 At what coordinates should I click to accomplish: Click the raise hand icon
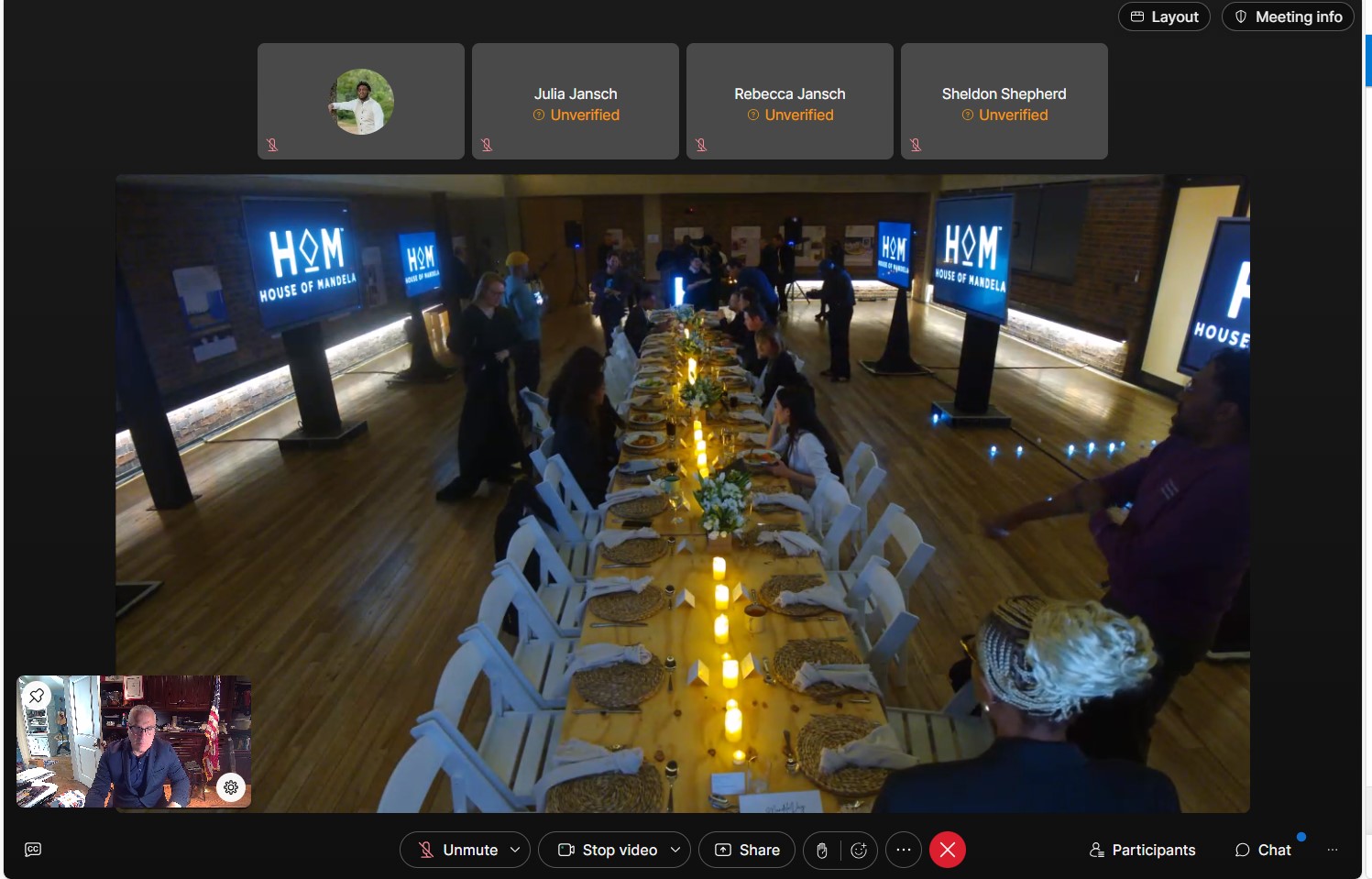(x=822, y=851)
